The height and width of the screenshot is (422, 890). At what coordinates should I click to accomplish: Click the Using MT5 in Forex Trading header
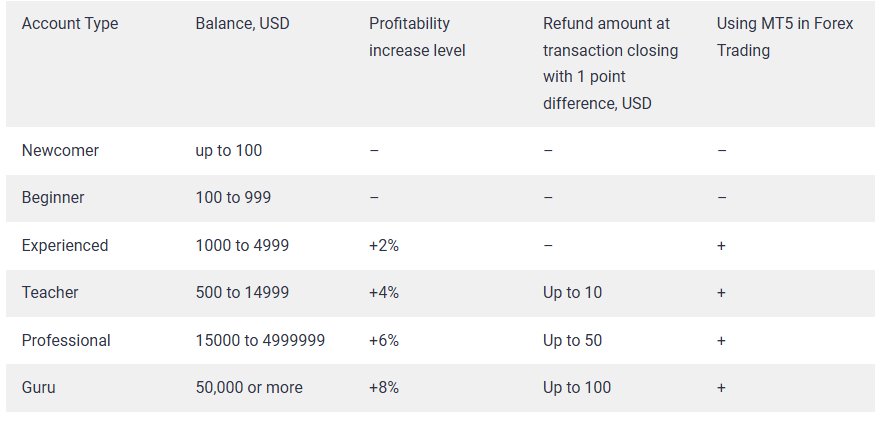[785, 36]
